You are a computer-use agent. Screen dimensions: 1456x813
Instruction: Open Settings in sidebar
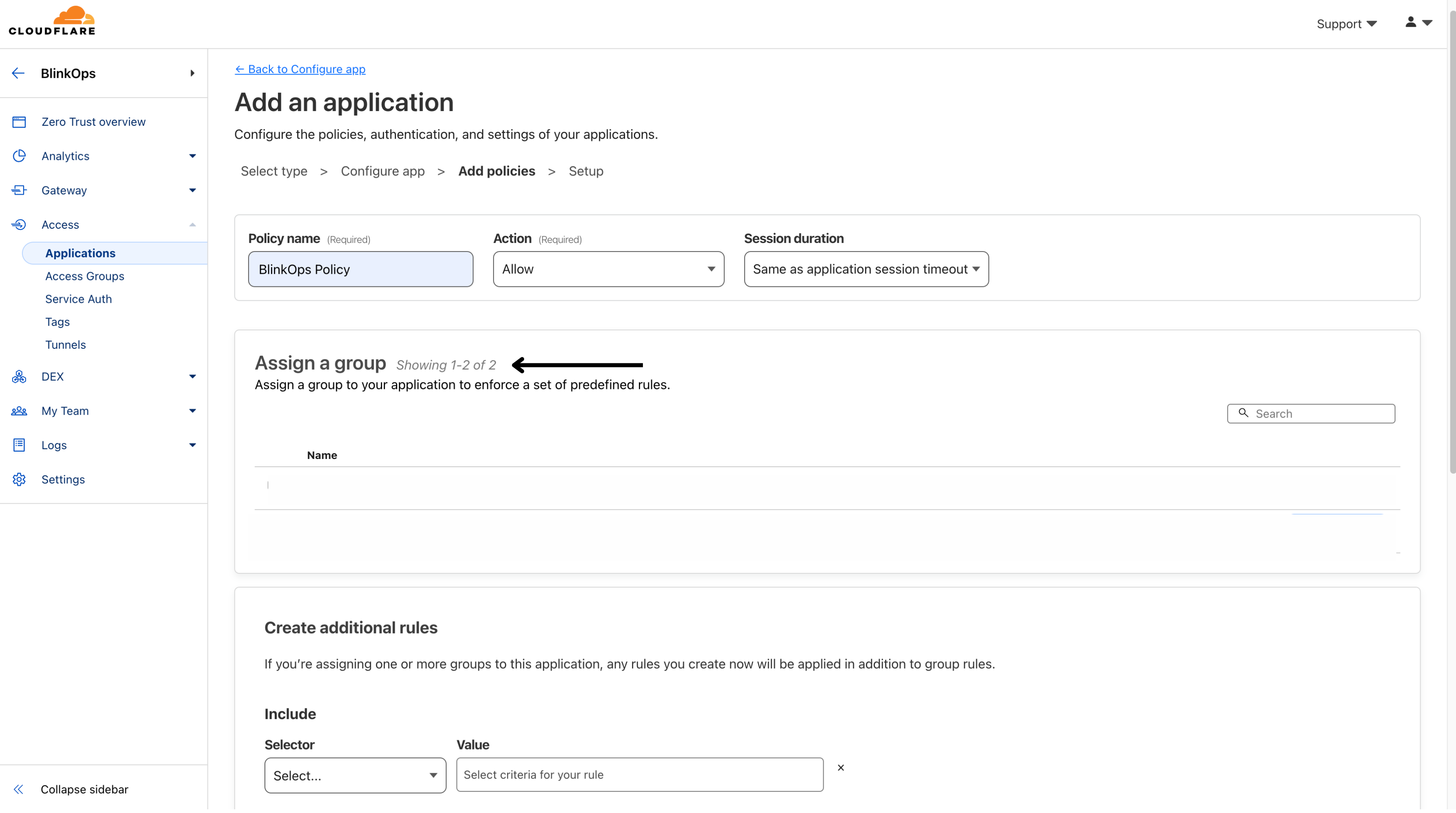(63, 481)
